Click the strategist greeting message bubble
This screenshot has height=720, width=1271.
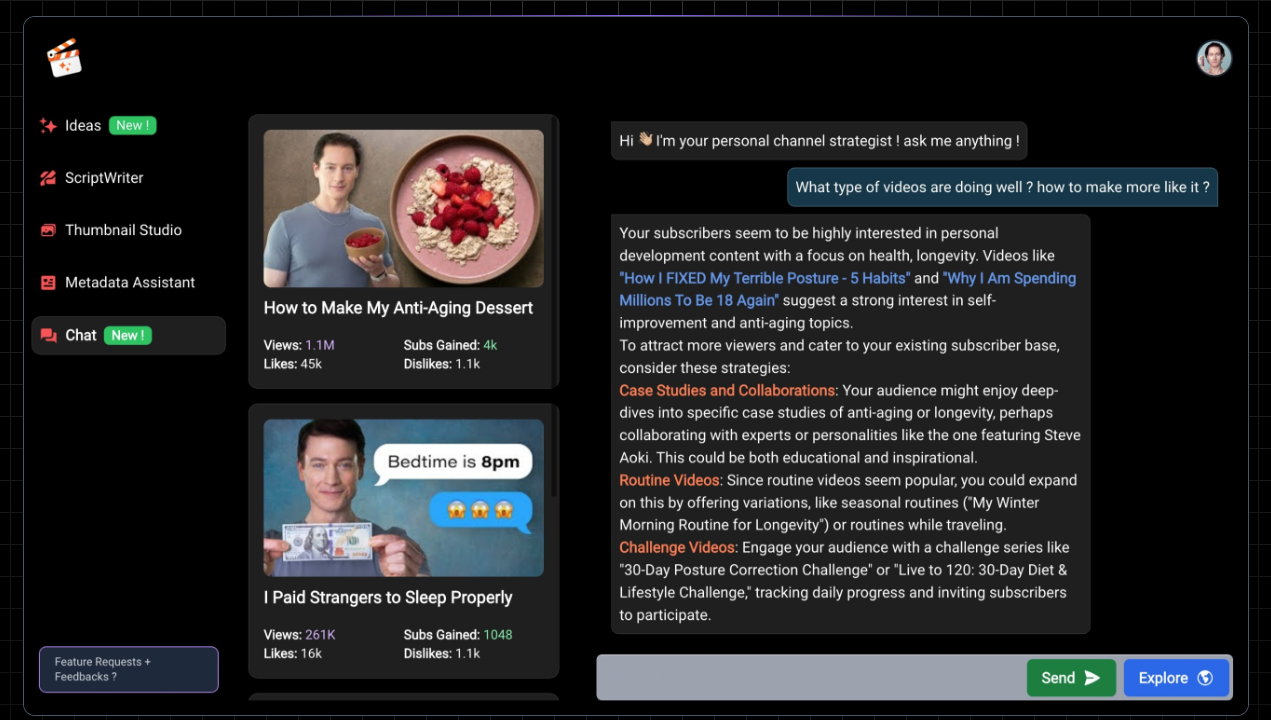[x=819, y=141]
